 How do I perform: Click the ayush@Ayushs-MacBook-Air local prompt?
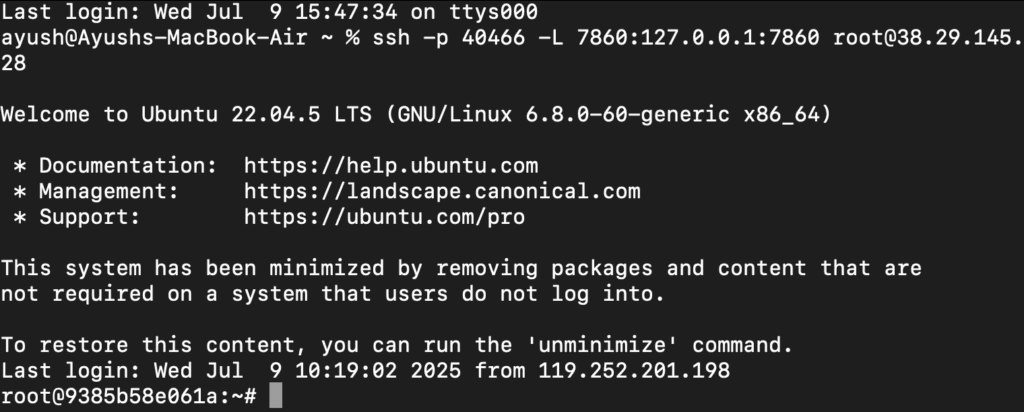[x=154, y=37]
